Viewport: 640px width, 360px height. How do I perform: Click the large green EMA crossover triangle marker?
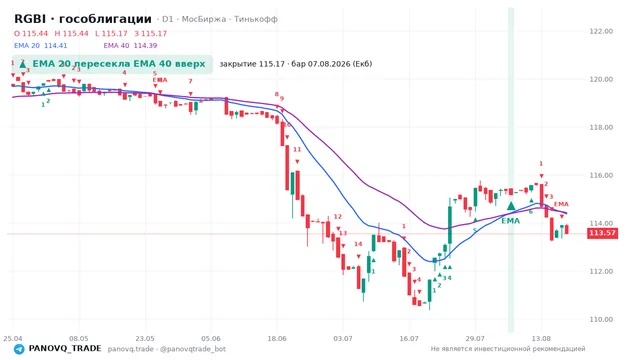pyautogui.click(x=511, y=206)
